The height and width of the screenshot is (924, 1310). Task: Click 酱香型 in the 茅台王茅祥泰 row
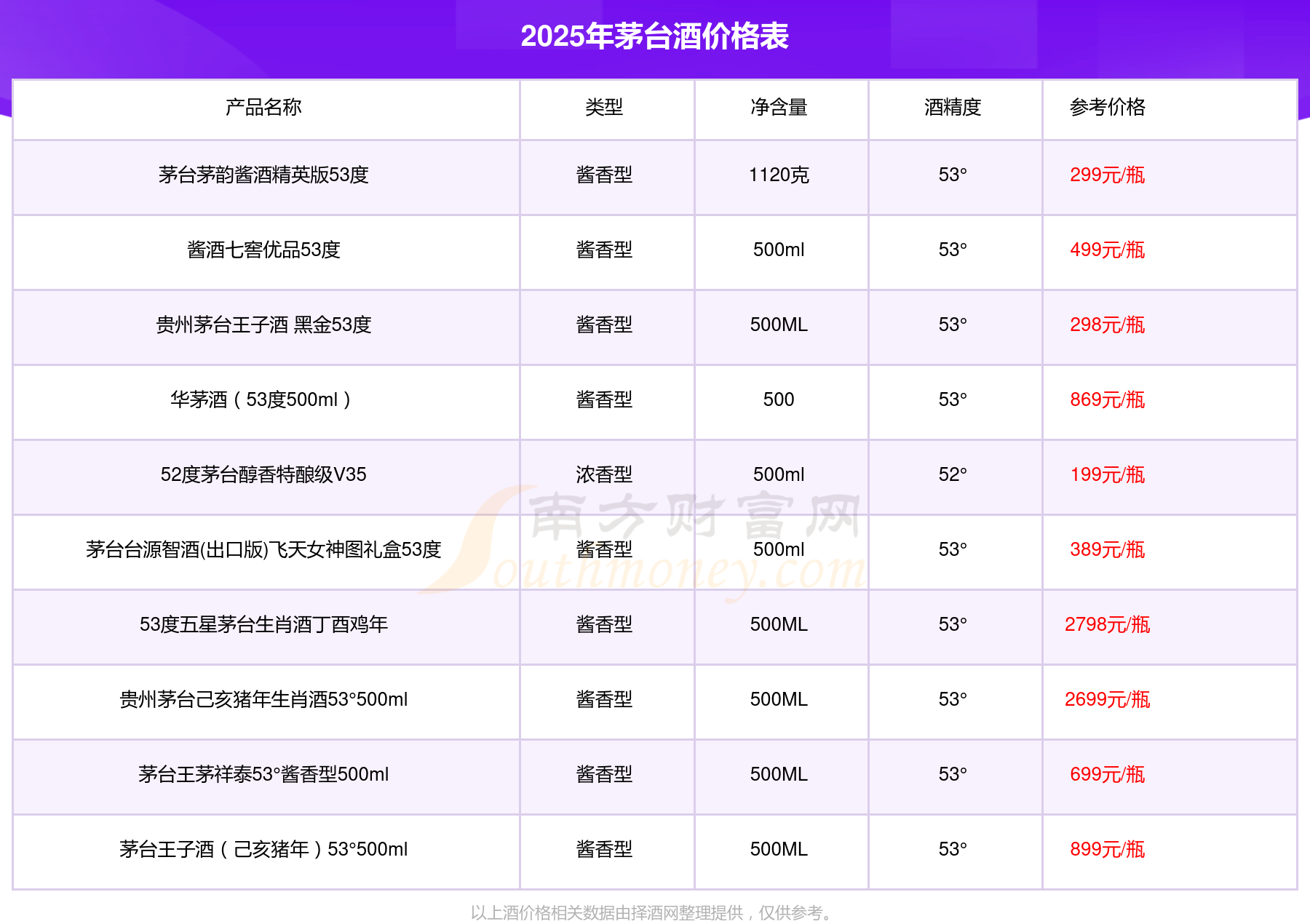604,775
